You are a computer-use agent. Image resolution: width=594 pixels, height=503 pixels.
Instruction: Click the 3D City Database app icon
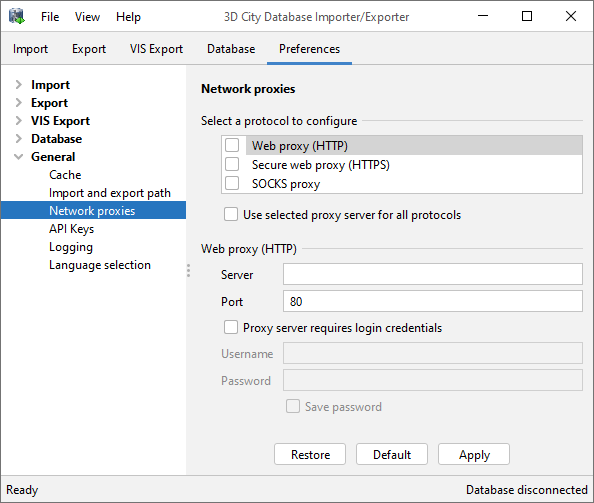tap(17, 16)
